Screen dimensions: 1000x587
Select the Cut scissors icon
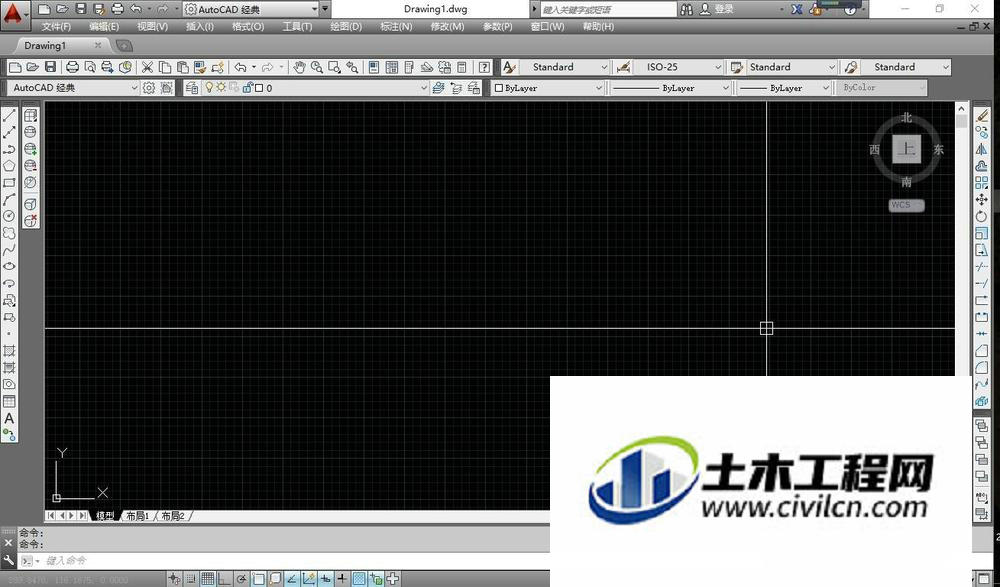[x=147, y=67]
